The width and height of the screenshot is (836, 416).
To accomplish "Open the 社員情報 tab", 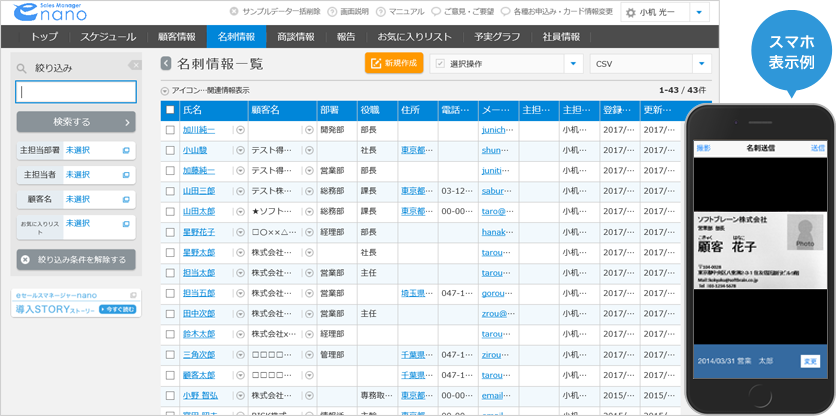I will pos(561,37).
